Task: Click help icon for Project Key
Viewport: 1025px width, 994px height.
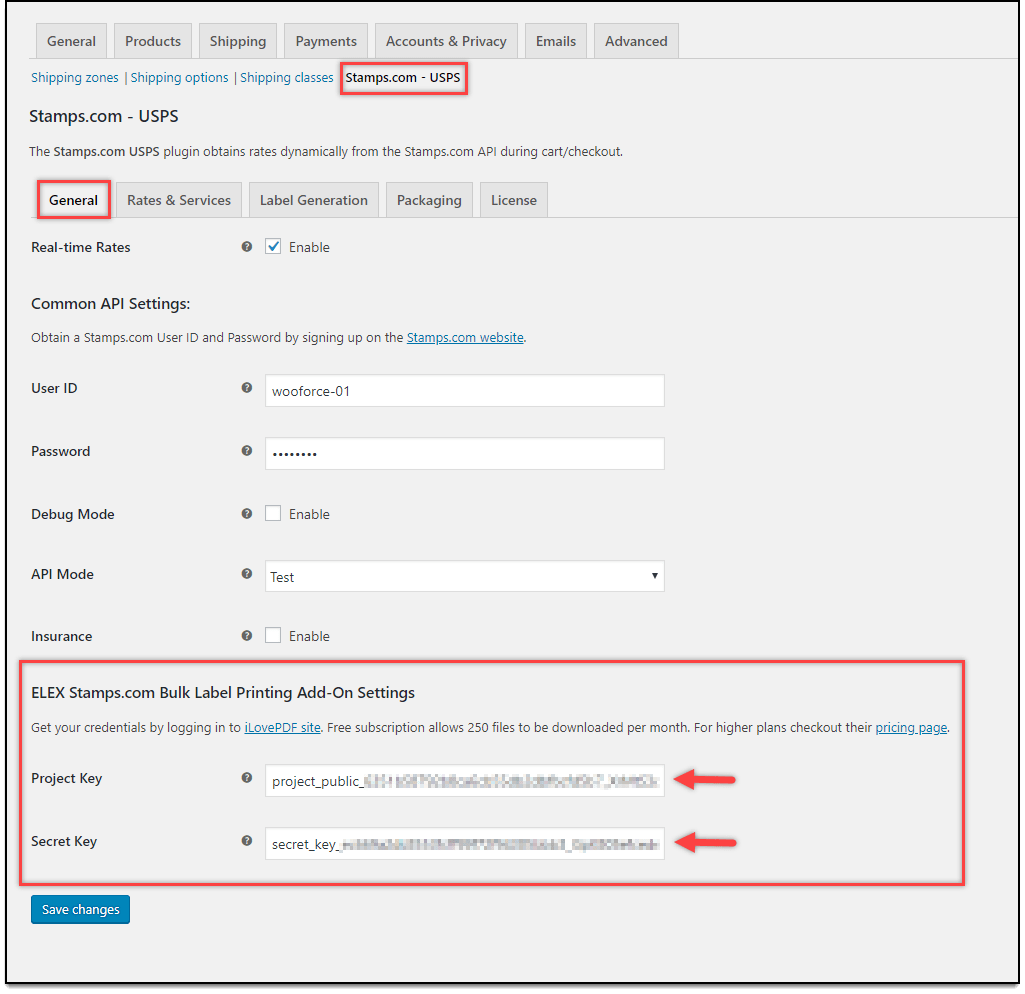Action: (x=246, y=778)
